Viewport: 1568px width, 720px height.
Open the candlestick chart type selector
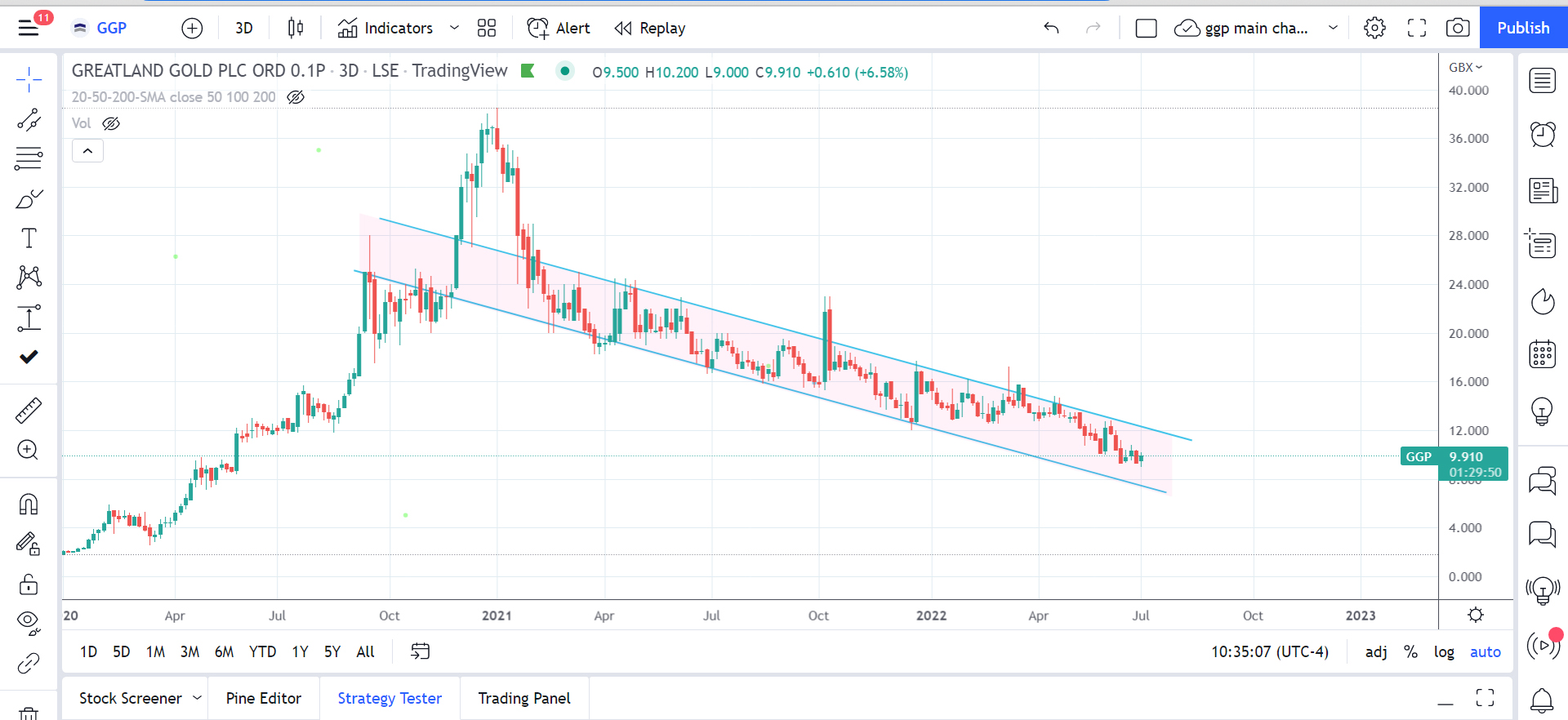coord(296,28)
